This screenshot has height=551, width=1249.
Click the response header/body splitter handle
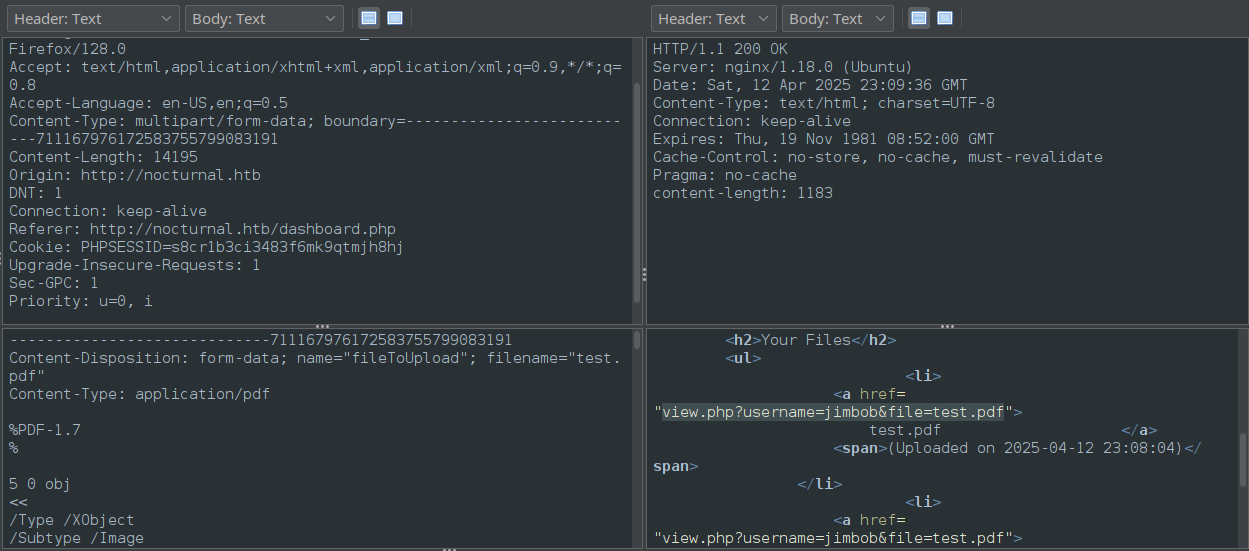(x=946, y=326)
